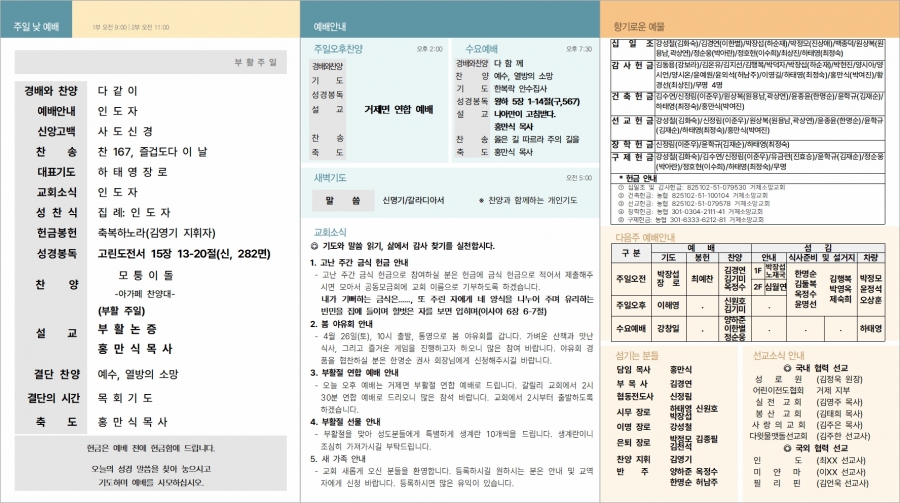Select the '부 활 주 일' banner text
The height and width of the screenshot is (503, 900).
(x=255, y=62)
